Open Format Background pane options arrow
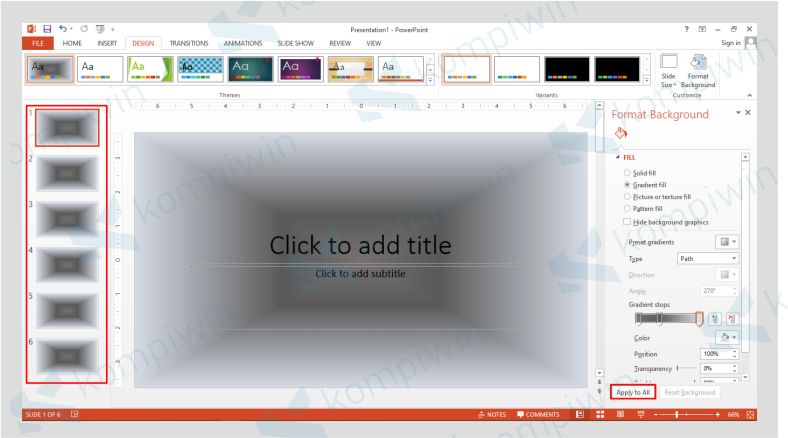This screenshot has width=788, height=438. pyautogui.click(x=738, y=113)
